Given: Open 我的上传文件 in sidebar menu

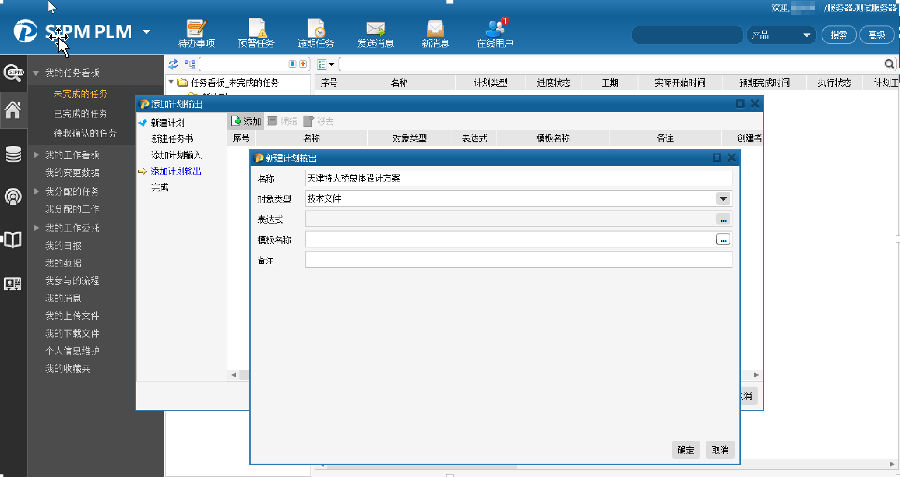Looking at the screenshot, I should point(72,316).
